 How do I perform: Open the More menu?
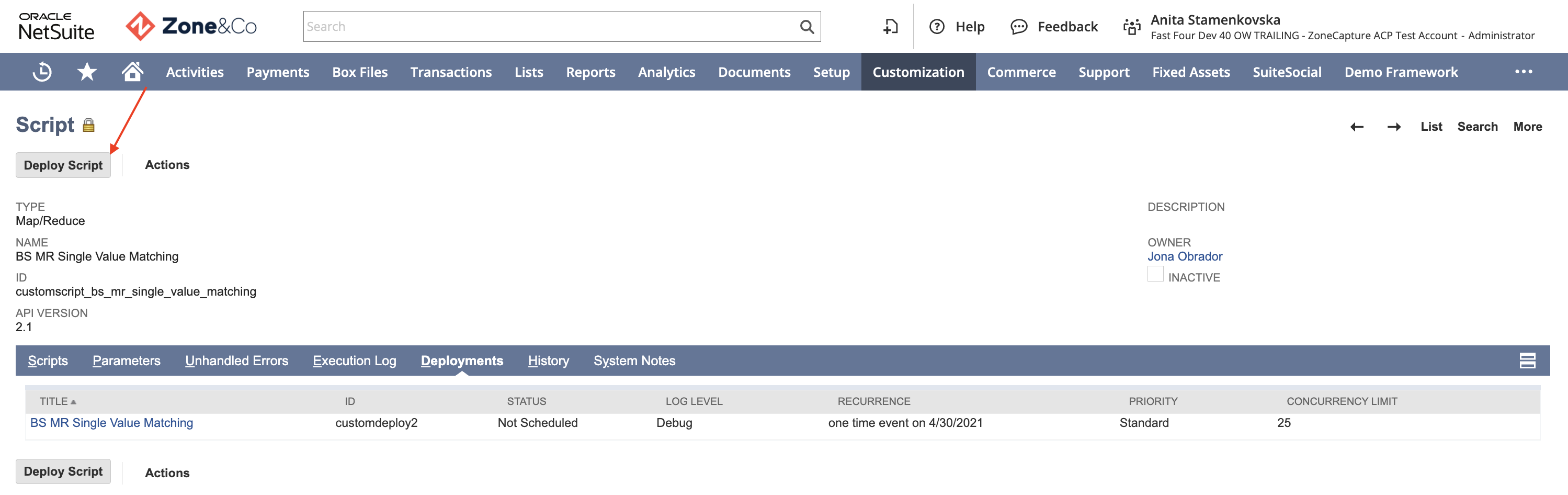coord(1528,126)
